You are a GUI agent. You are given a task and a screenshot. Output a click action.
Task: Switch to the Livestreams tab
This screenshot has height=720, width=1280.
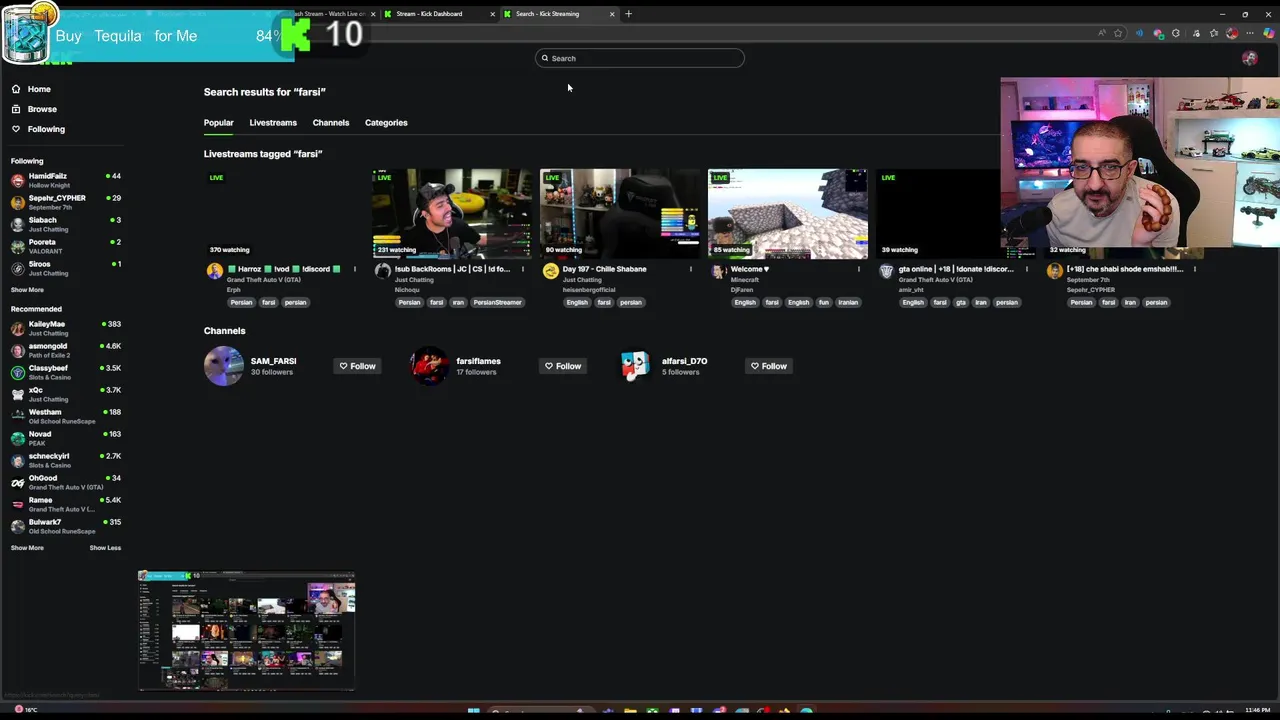click(273, 123)
